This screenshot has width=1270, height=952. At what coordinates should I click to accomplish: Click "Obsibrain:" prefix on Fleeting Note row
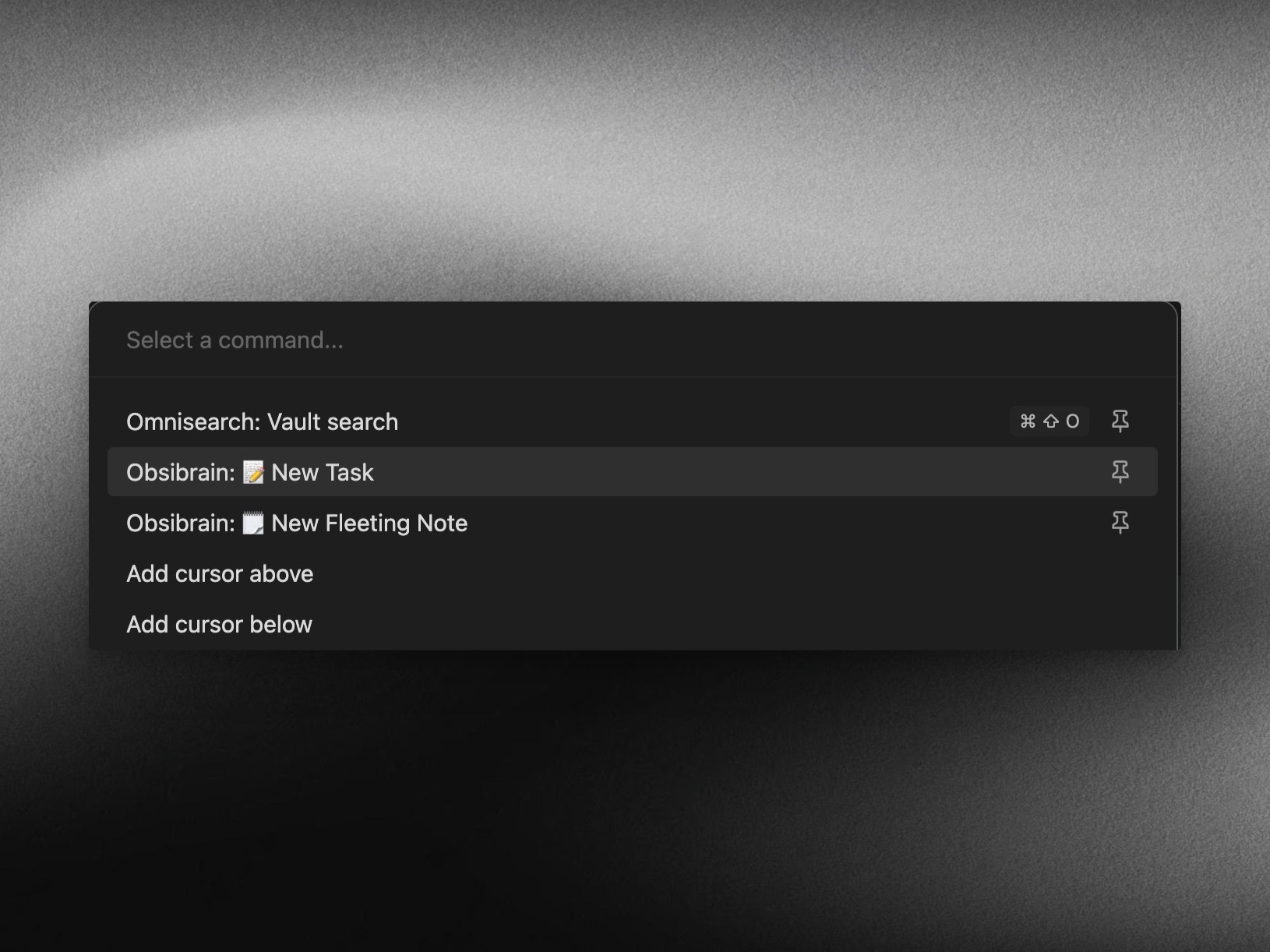[181, 523]
